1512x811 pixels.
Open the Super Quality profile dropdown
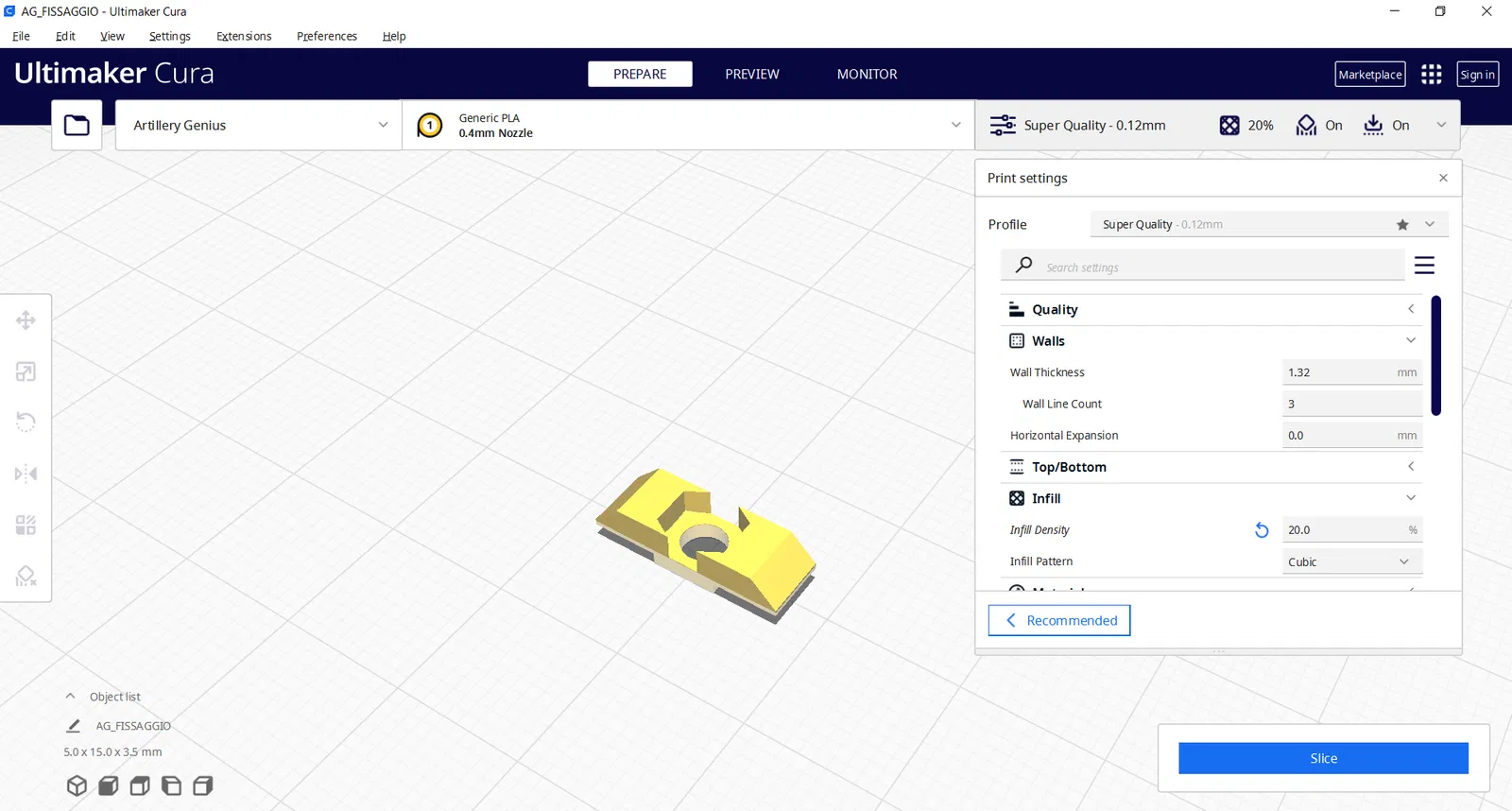point(1269,225)
